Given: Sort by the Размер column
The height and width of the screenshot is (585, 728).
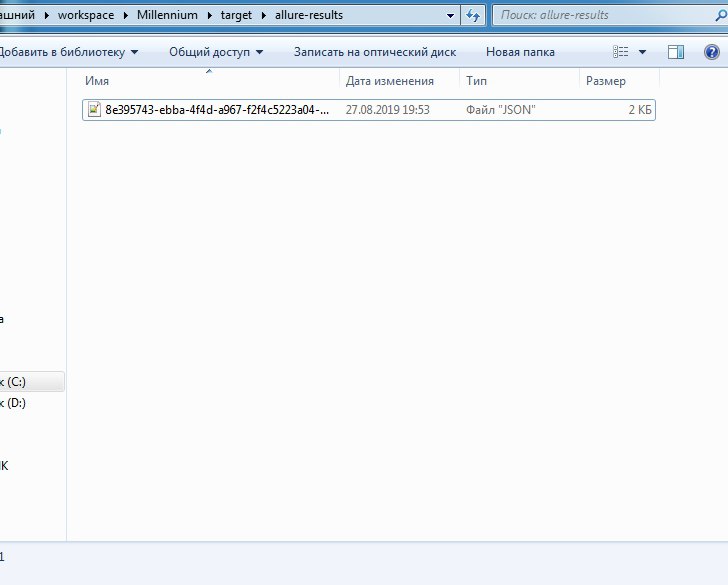Looking at the screenshot, I should pyautogui.click(x=619, y=81).
